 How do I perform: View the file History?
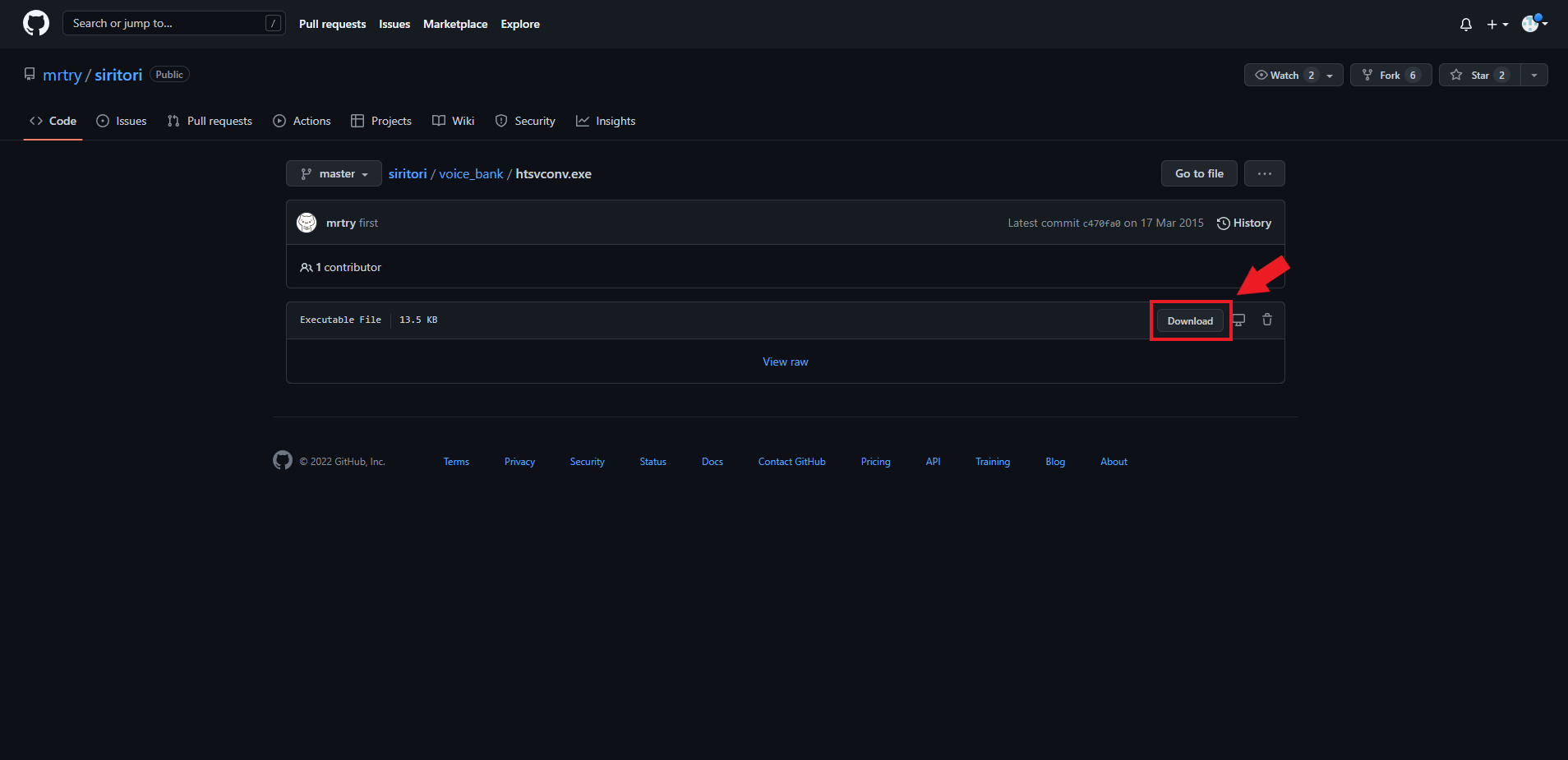(x=1244, y=223)
